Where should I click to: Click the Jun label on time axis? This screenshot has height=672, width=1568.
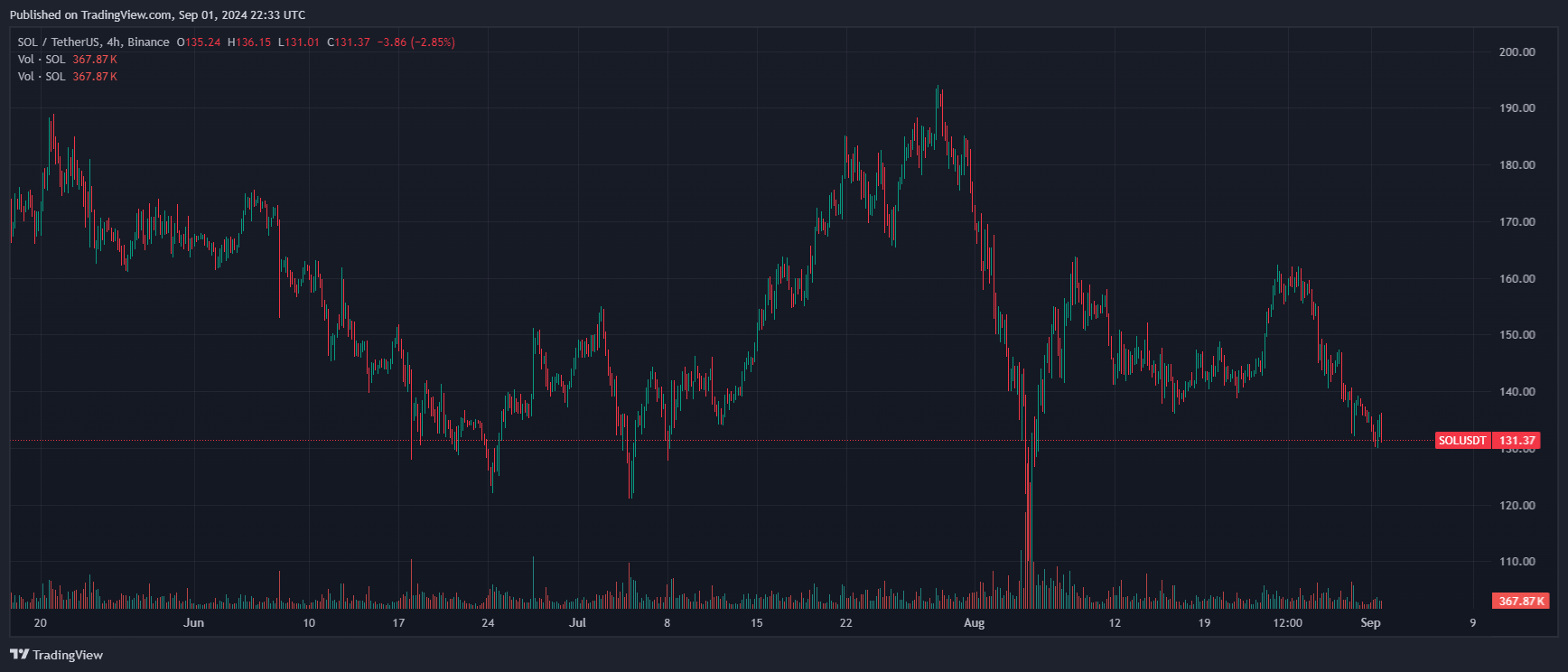click(193, 623)
